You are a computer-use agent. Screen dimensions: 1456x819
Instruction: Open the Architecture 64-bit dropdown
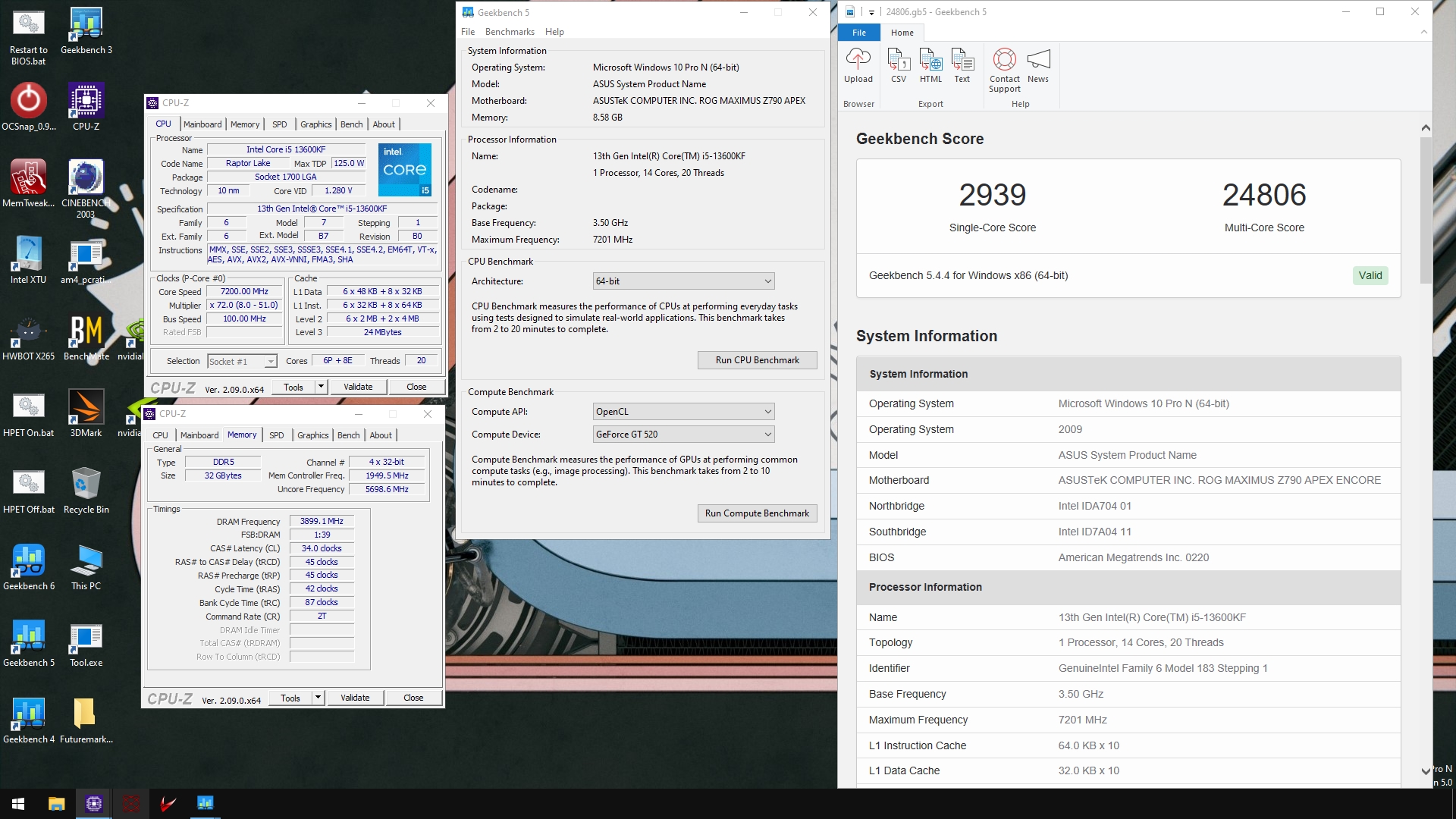click(683, 281)
